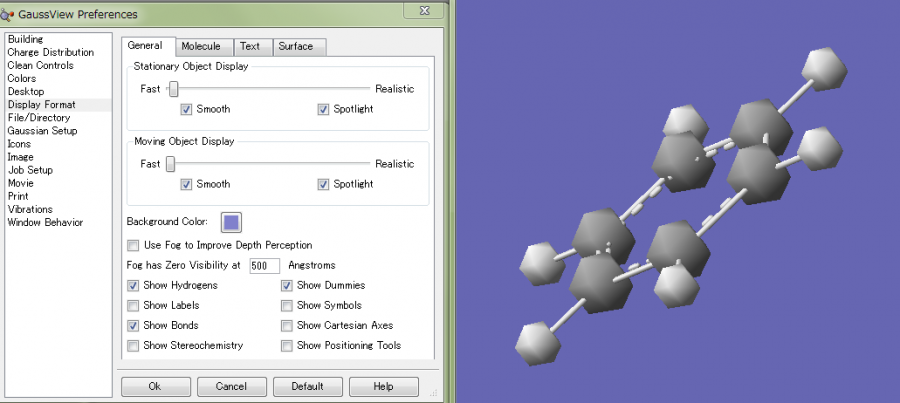Screen dimensions: 900x403
Task: Select Vibrations preferences
Action: point(30,210)
